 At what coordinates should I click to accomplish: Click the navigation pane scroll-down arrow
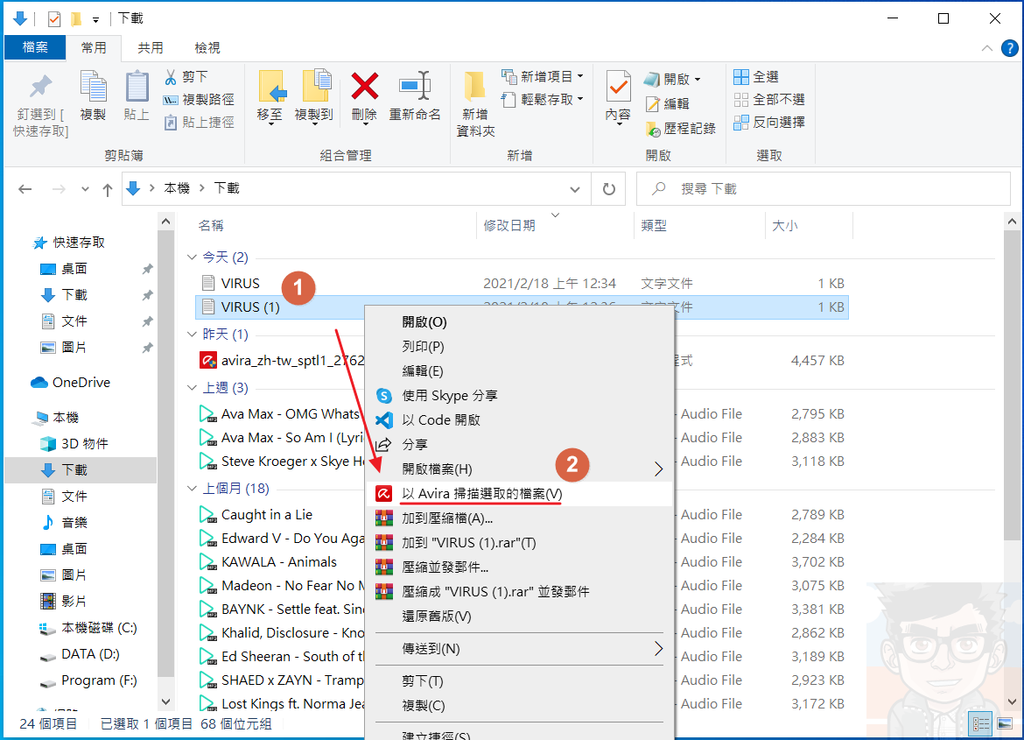166,702
